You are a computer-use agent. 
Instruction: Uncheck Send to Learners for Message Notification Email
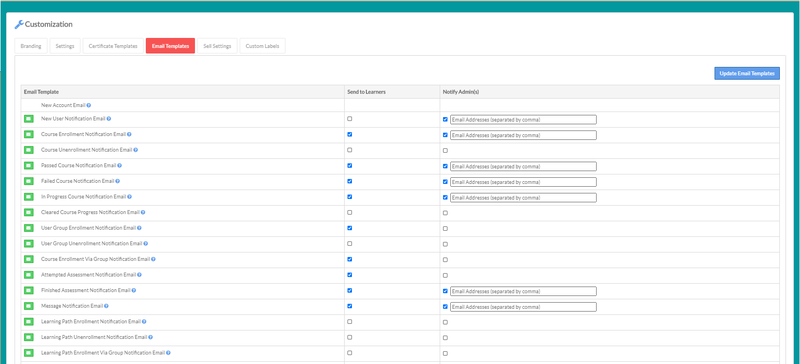pos(349,306)
